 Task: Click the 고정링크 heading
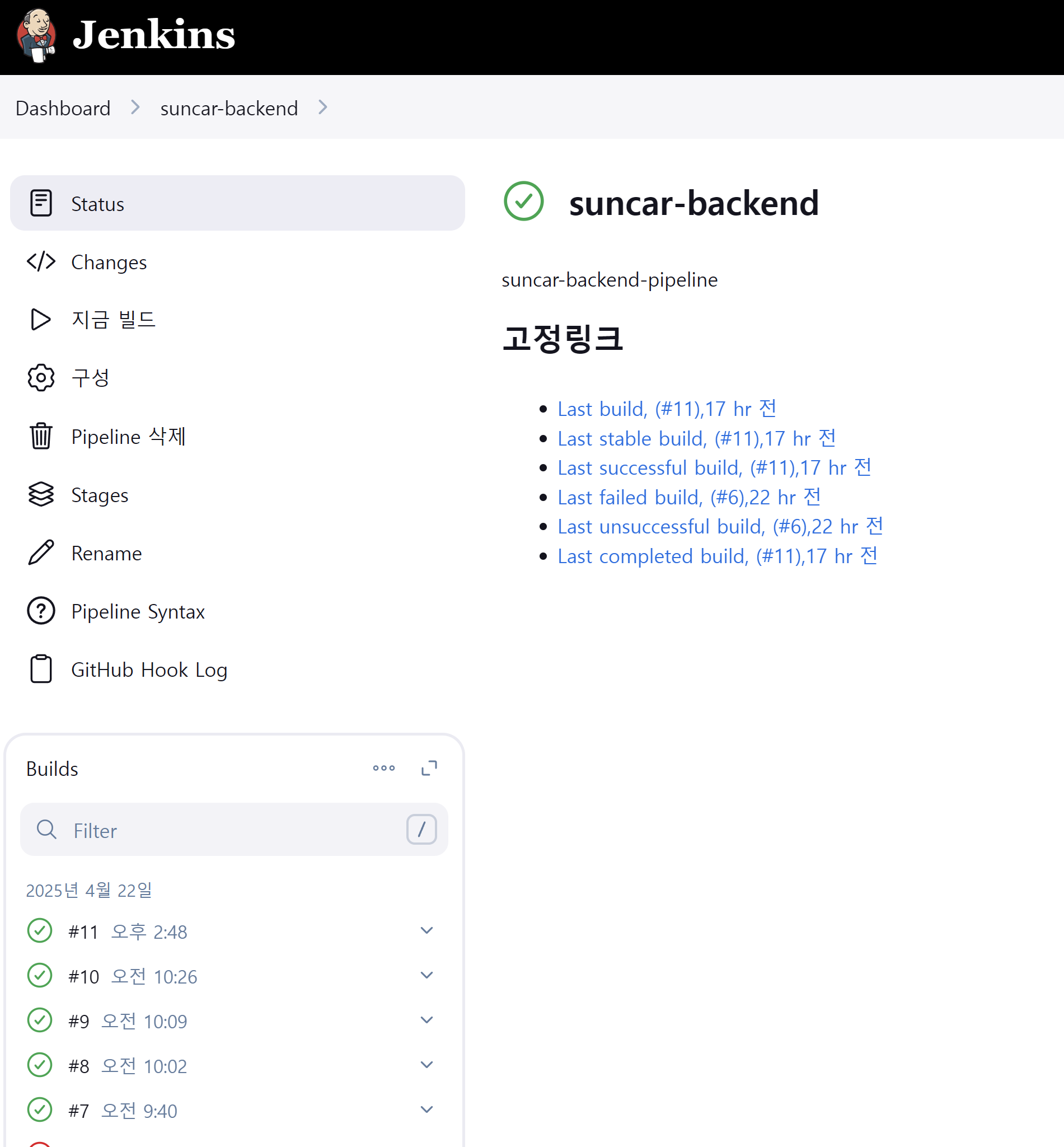(563, 339)
